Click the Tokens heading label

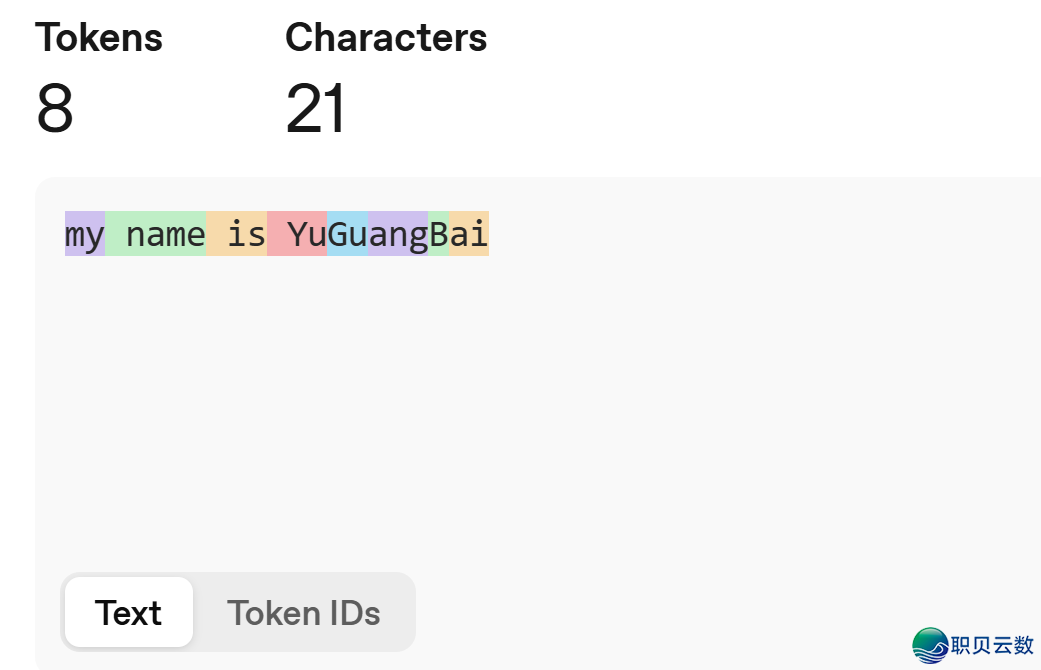point(99,38)
